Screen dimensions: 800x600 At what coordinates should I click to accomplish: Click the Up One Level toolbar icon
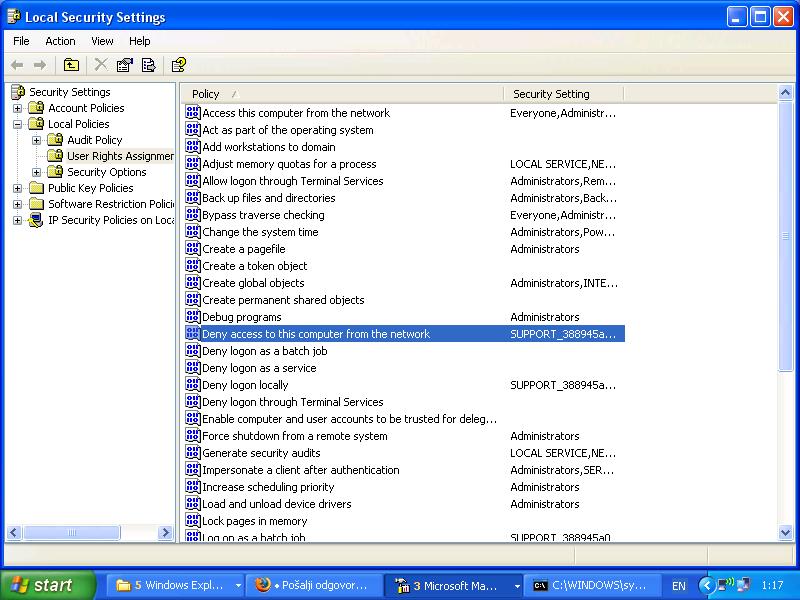[71, 65]
